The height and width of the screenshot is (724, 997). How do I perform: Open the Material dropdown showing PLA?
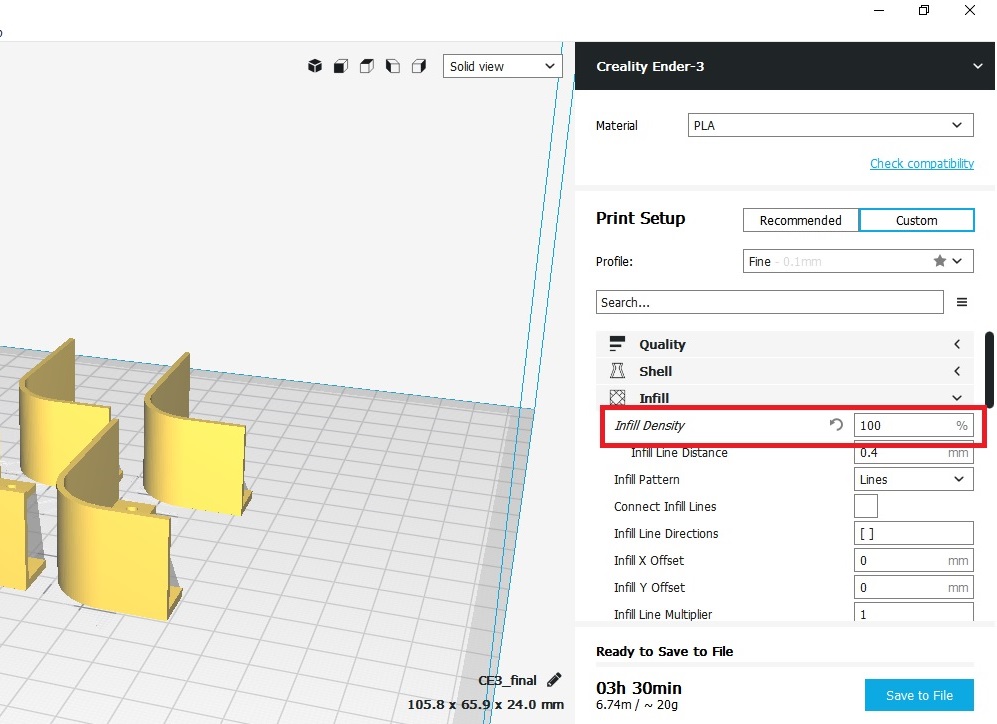click(830, 125)
